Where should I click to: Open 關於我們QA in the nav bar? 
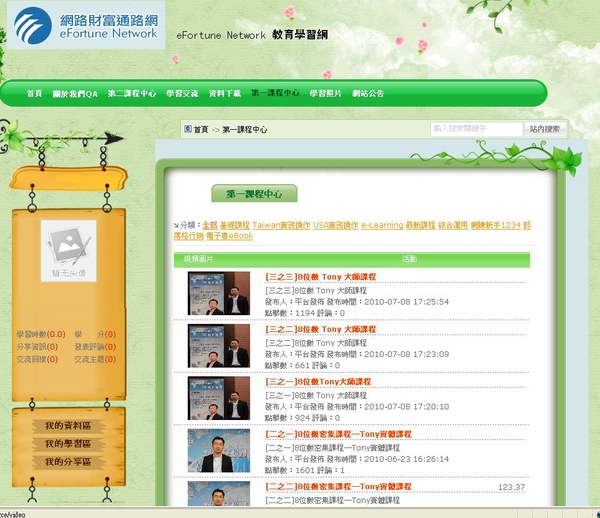coord(75,94)
